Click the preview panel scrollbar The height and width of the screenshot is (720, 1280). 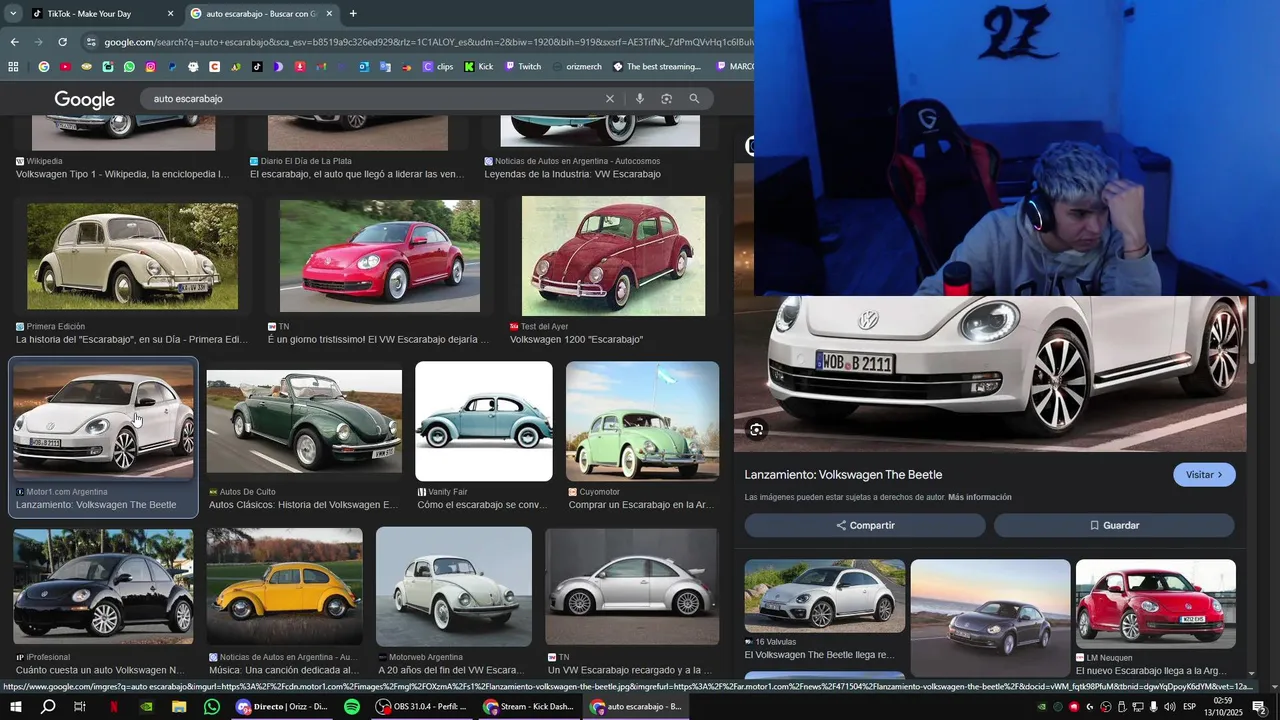[x=1251, y=330]
